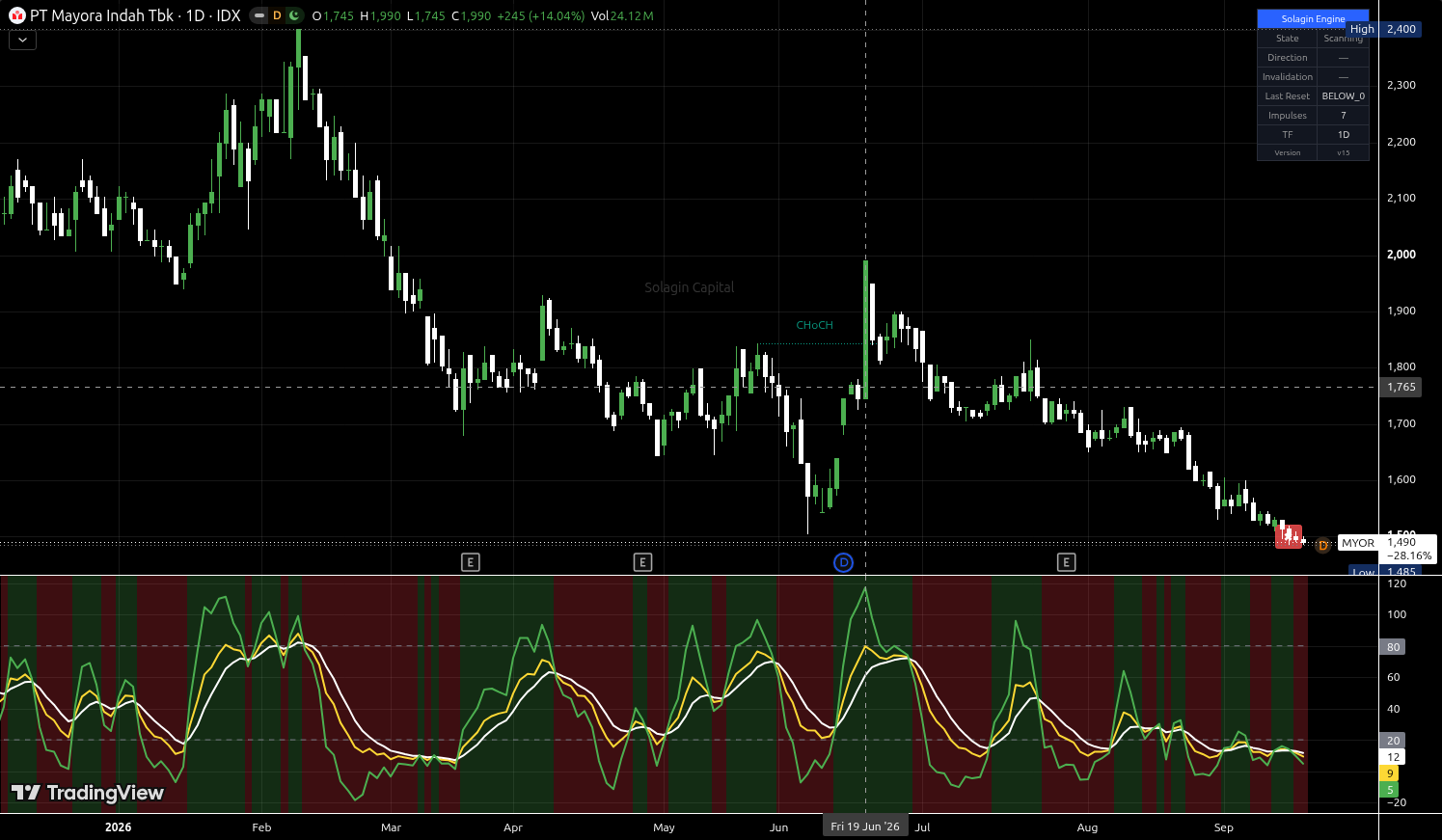This screenshot has width=1442, height=840.
Task: Click the Vol 24.12 M legend value
Action: tap(621, 16)
